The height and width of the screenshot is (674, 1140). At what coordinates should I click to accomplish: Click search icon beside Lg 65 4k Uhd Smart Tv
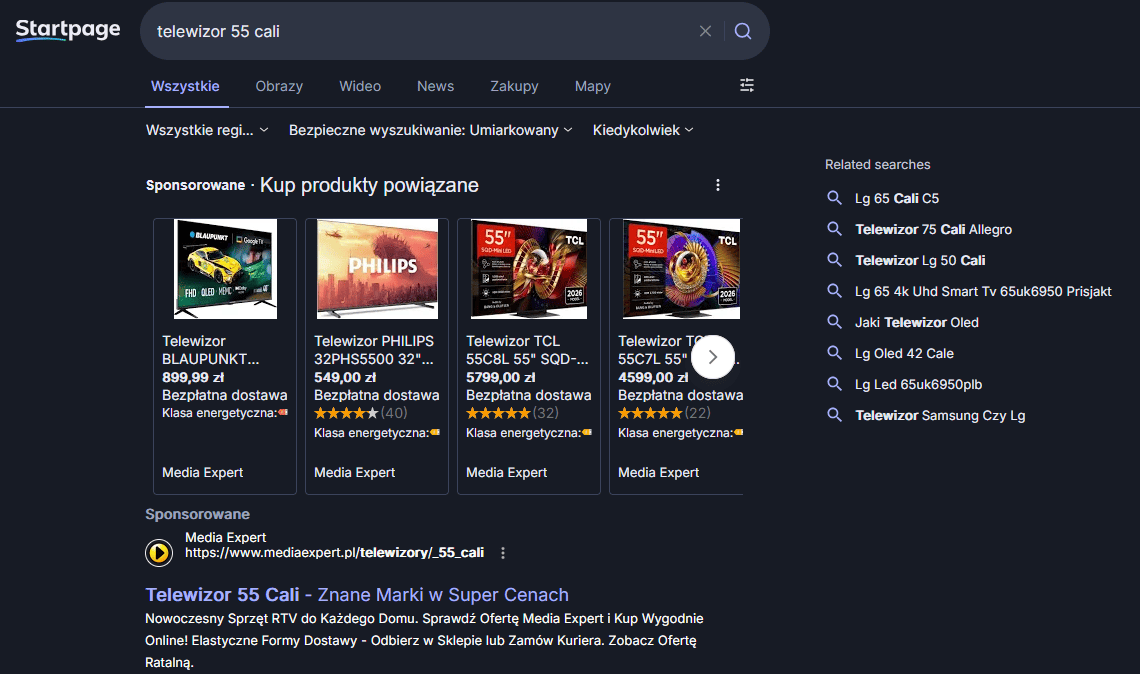(x=835, y=291)
